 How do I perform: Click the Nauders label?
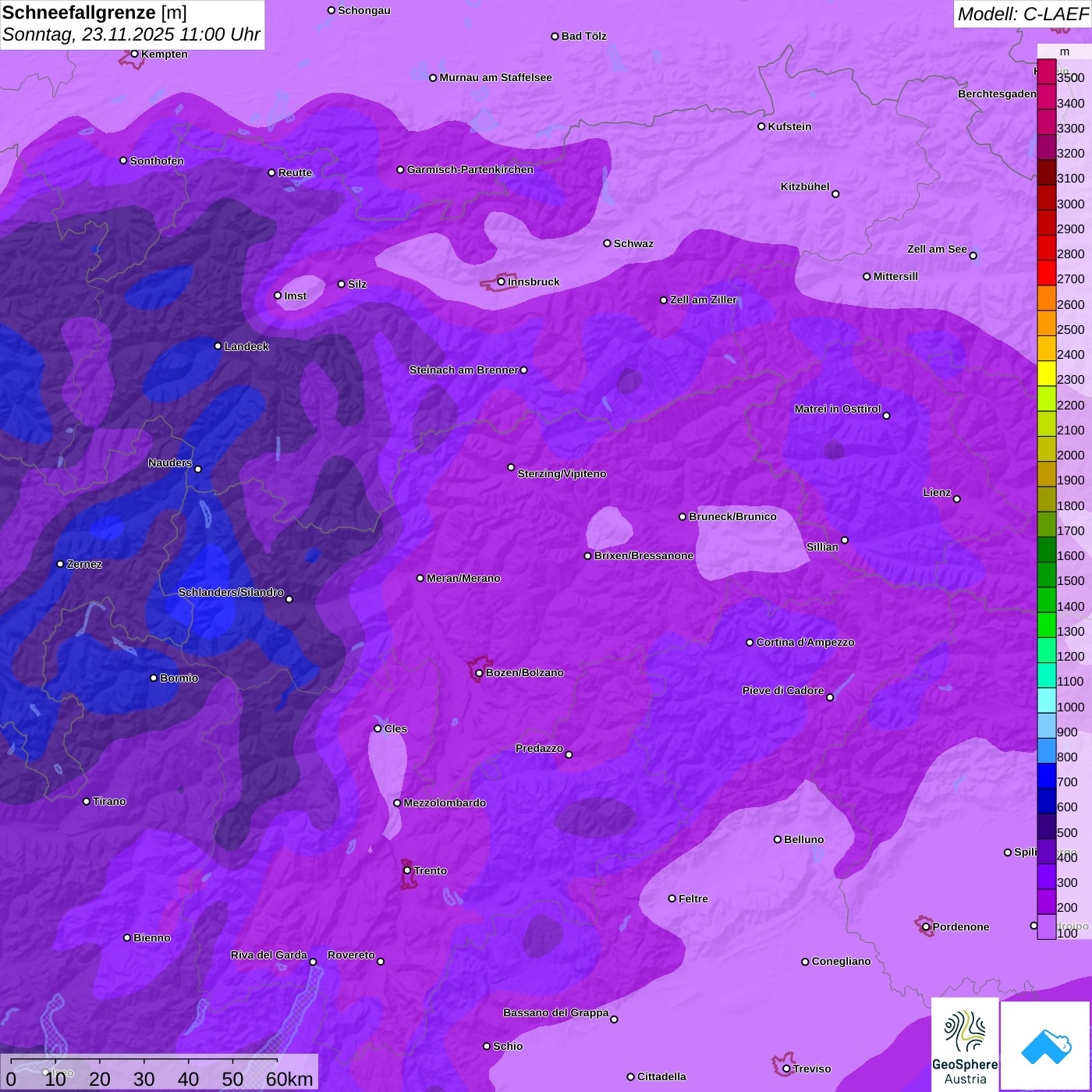(170, 463)
